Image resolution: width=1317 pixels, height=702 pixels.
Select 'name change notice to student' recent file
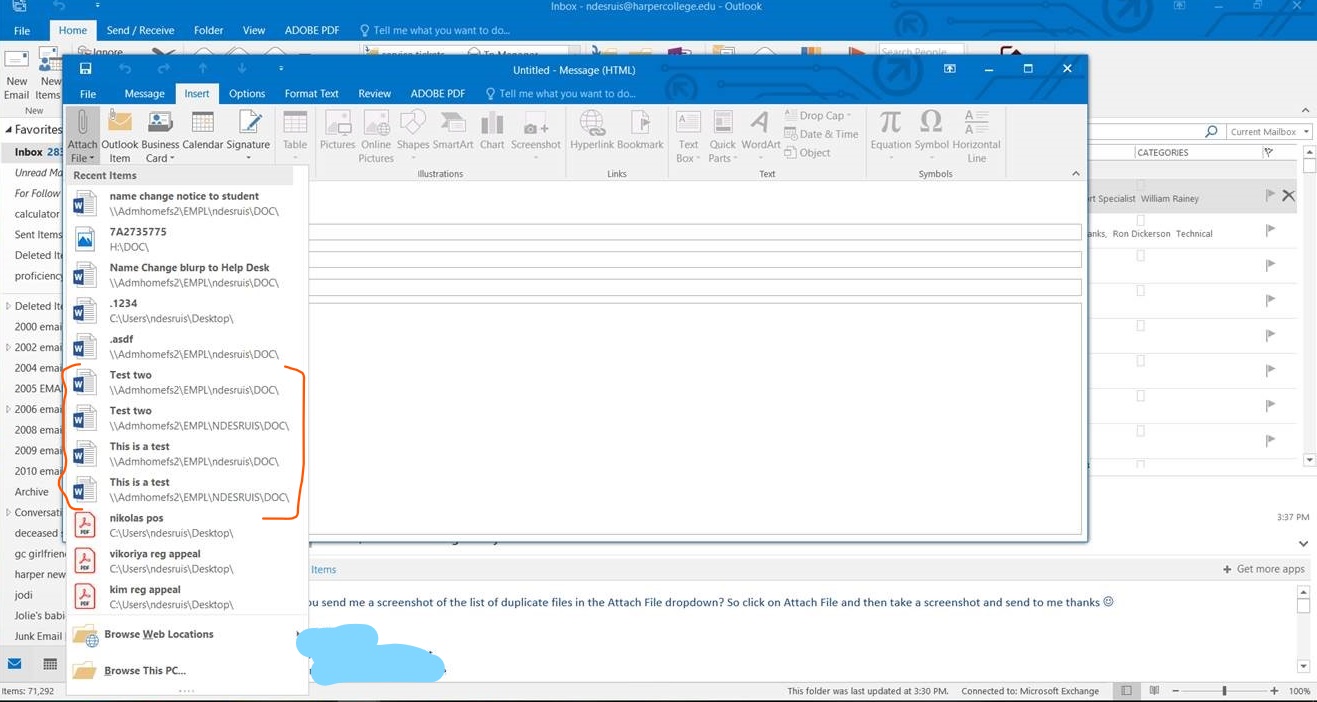click(187, 203)
